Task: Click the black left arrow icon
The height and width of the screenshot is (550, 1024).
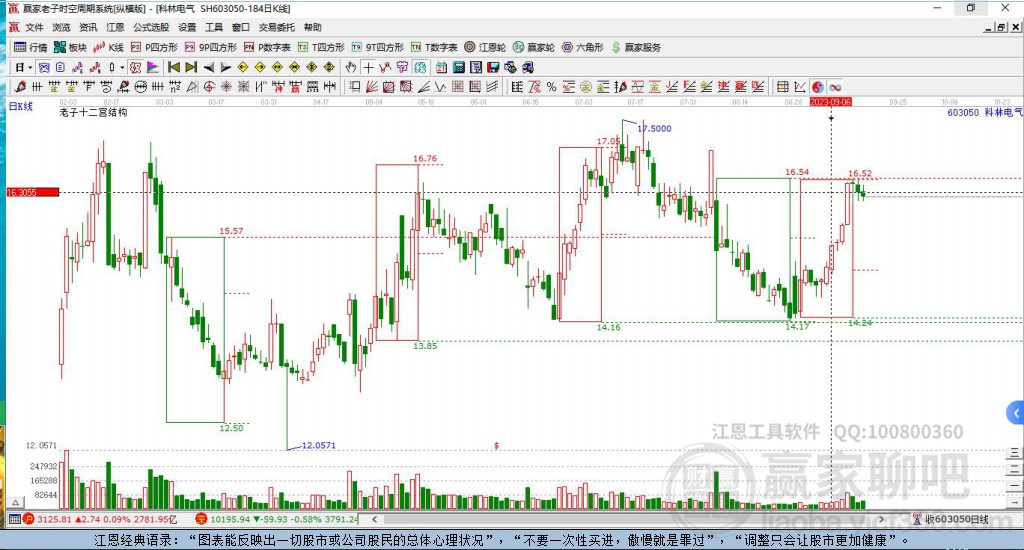Action: 209,67
